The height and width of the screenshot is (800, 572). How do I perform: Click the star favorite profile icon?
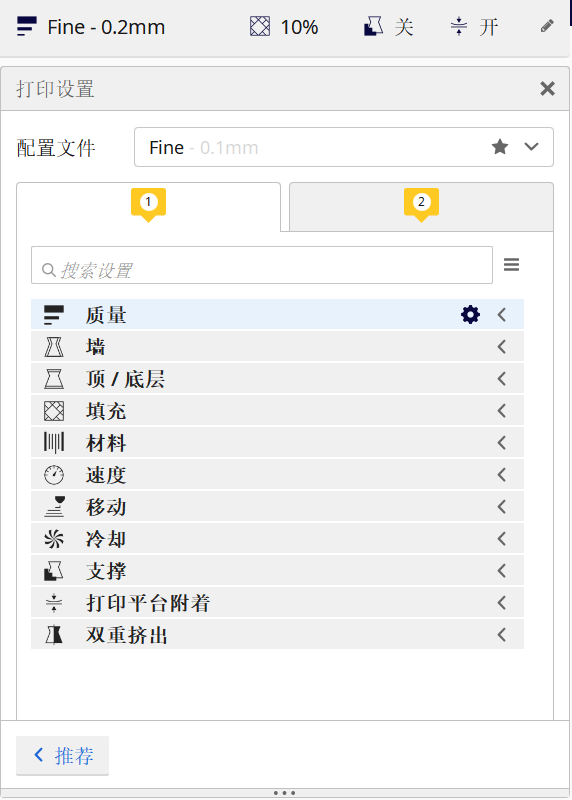[500, 147]
